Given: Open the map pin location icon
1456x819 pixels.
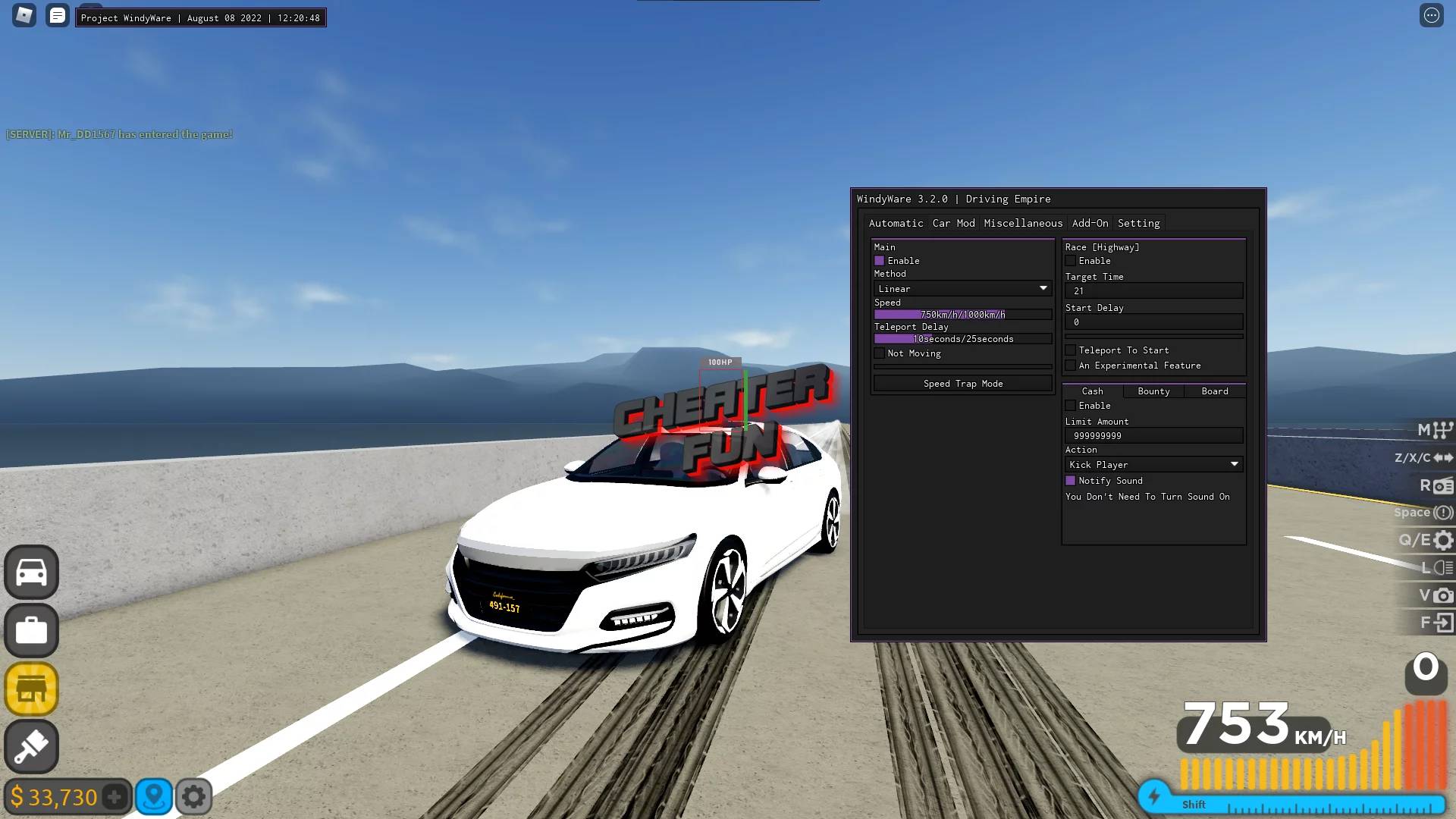Looking at the screenshot, I should point(154,797).
